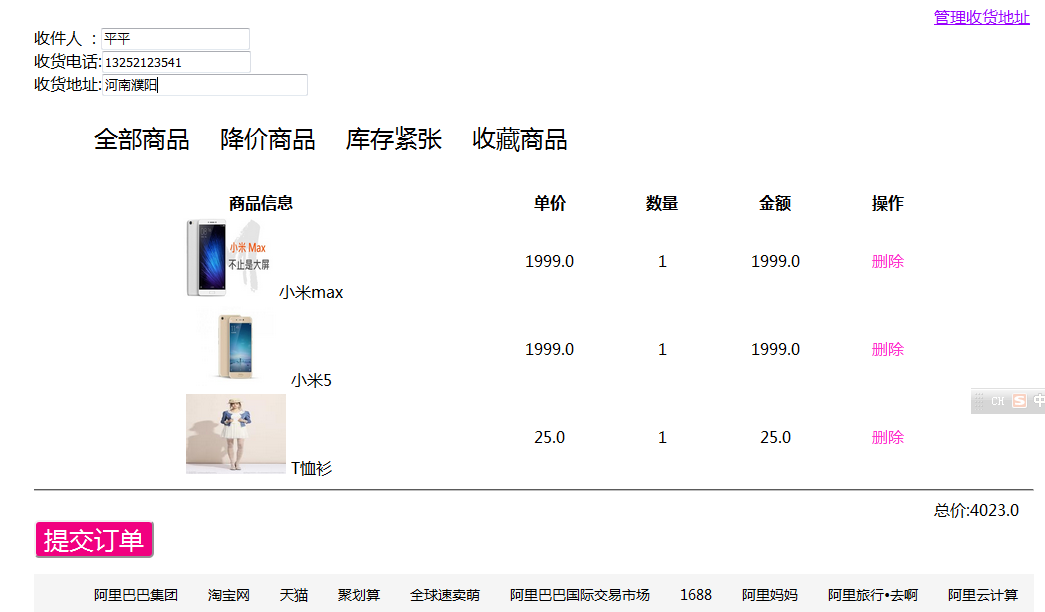Click the 金额 column header
The image size is (1045, 612).
point(775,203)
